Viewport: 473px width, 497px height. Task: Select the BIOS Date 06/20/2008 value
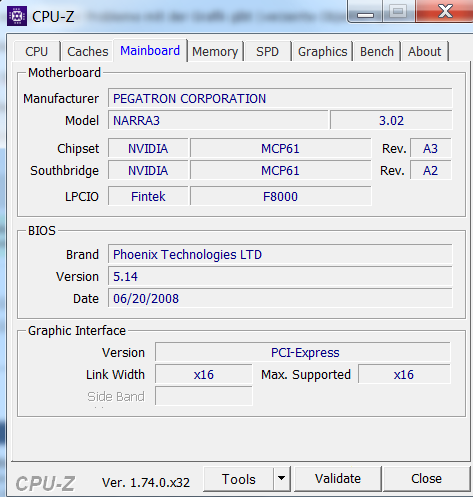[280, 298]
